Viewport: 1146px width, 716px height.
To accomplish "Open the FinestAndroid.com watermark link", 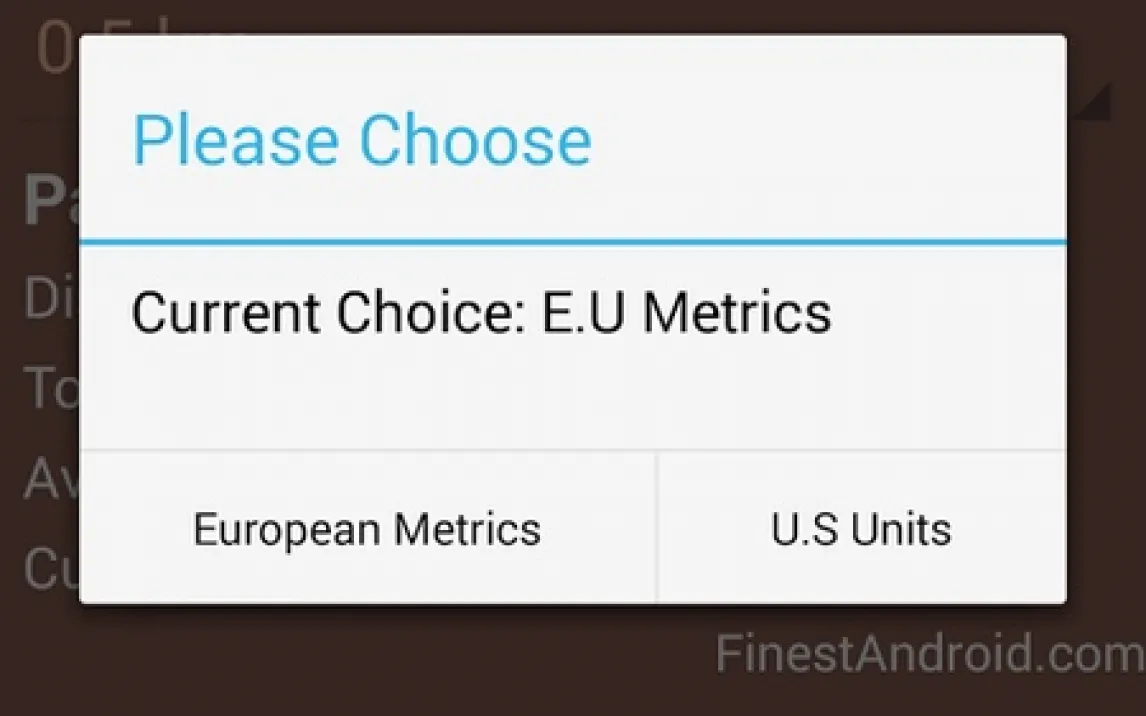I will (929, 654).
